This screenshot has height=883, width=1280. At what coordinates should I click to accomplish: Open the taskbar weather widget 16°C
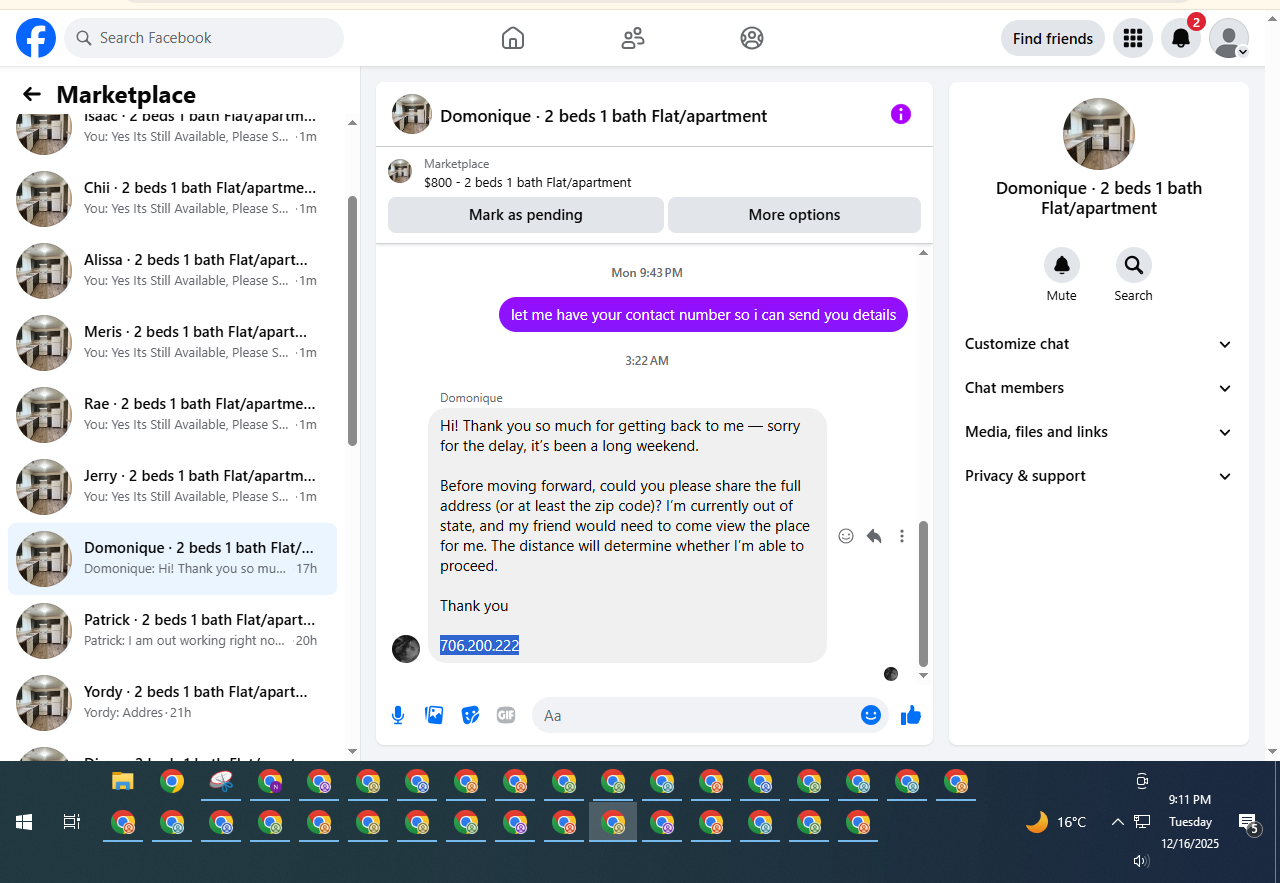tap(1056, 822)
